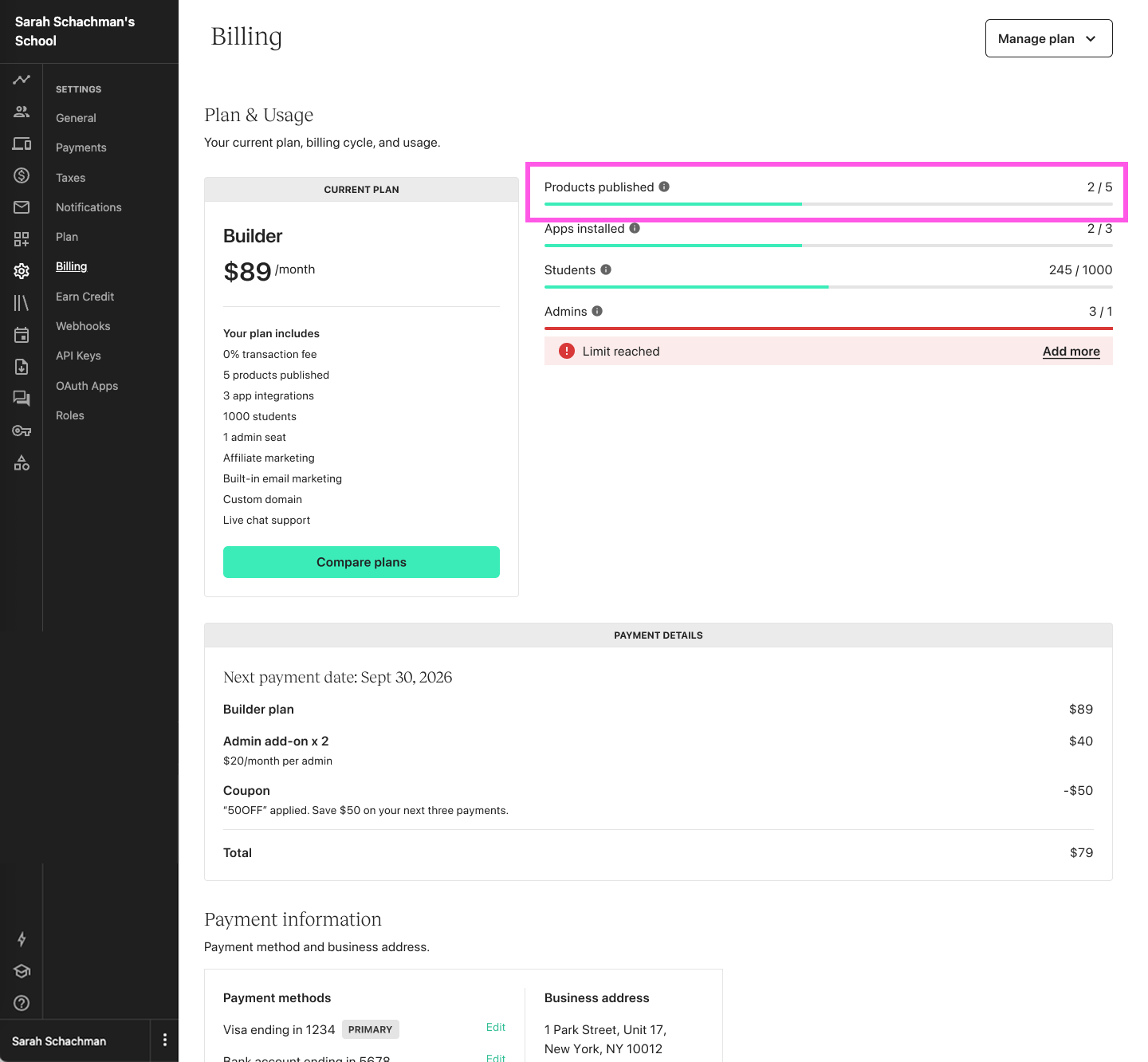Click the Site devices sidebar icon

[x=22, y=144]
